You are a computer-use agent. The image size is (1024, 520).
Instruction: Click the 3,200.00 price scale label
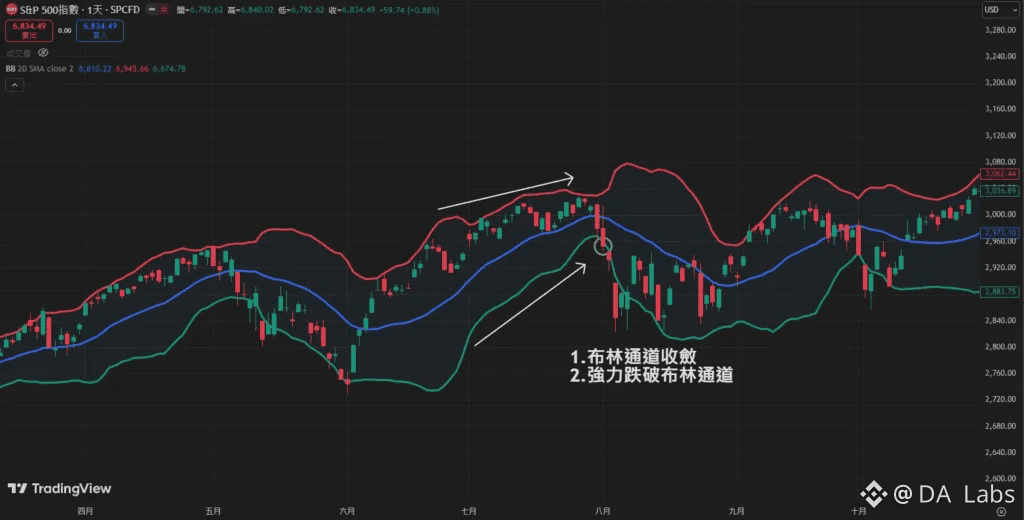(1000, 83)
